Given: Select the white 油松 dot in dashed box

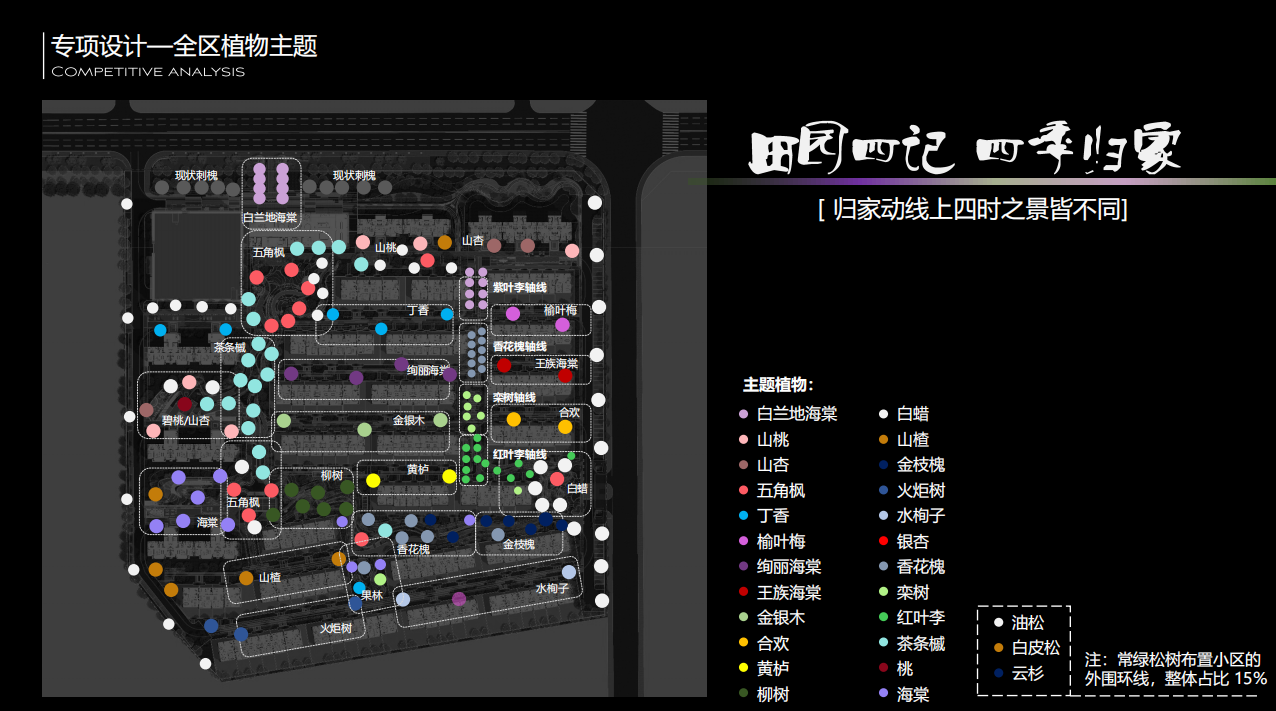Looking at the screenshot, I should 997,623.
